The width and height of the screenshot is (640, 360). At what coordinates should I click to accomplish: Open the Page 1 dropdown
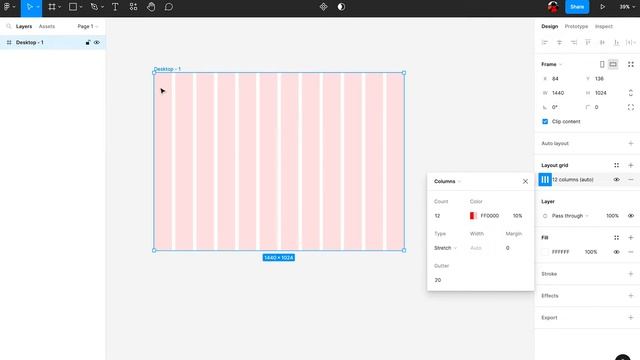click(87, 26)
